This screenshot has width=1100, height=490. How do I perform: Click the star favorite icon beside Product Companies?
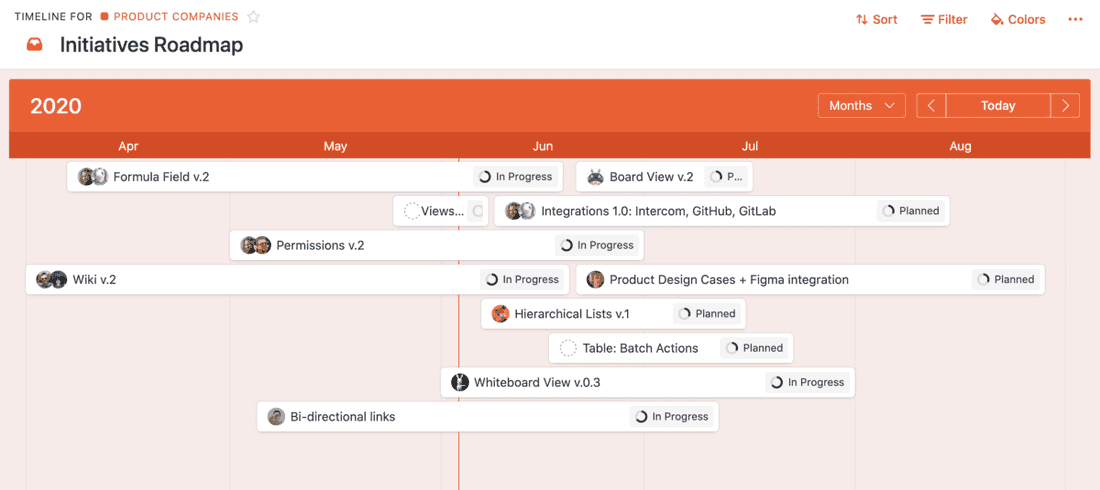click(x=254, y=17)
